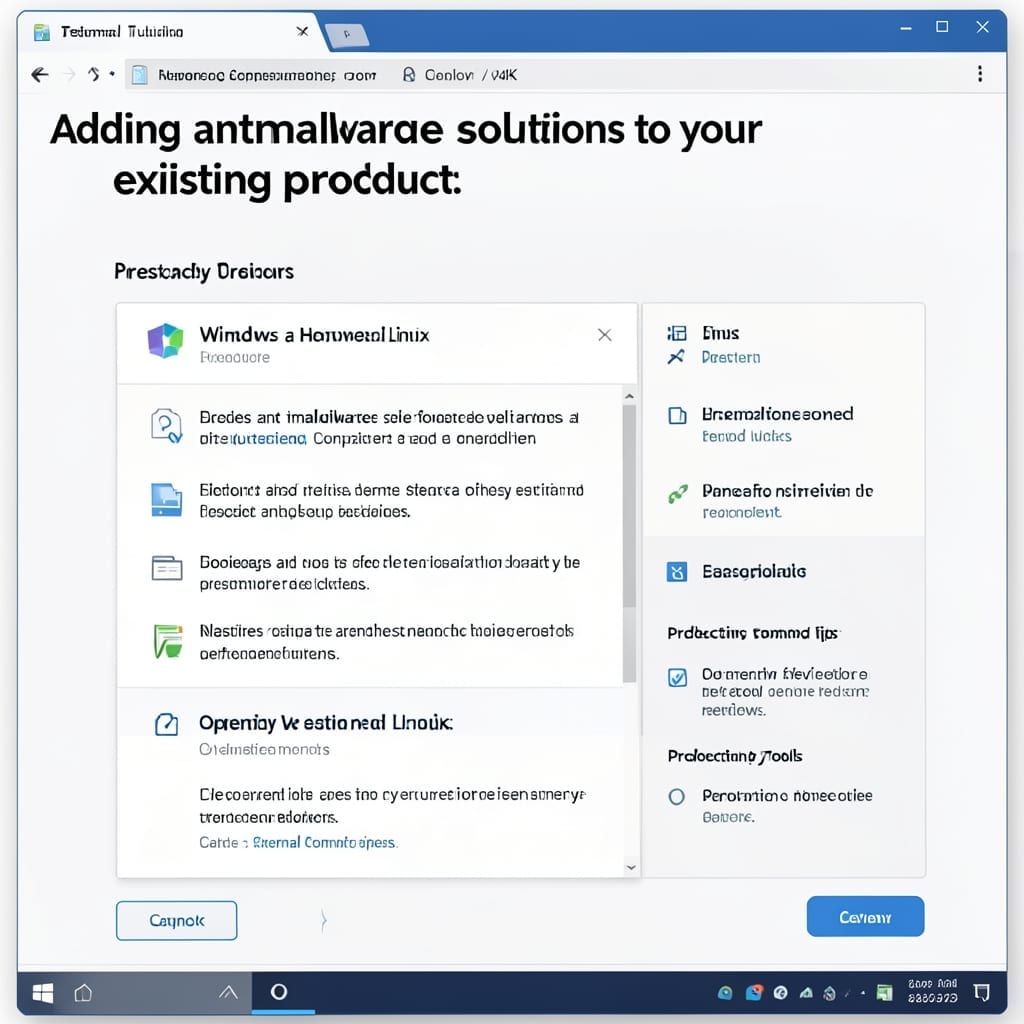Click the Praloectiang Tools heading
Image resolution: width=1024 pixels, height=1024 pixels.
pos(735,756)
